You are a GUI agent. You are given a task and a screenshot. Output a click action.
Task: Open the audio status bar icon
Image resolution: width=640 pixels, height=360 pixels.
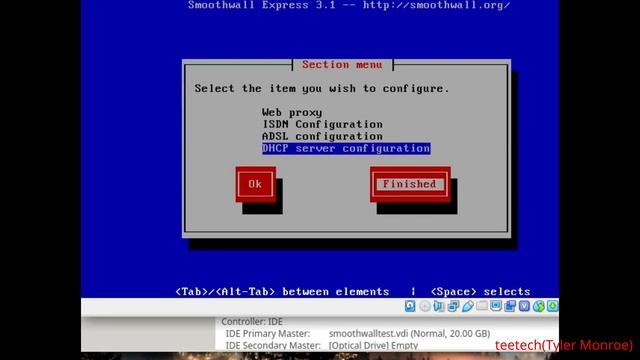click(x=439, y=306)
